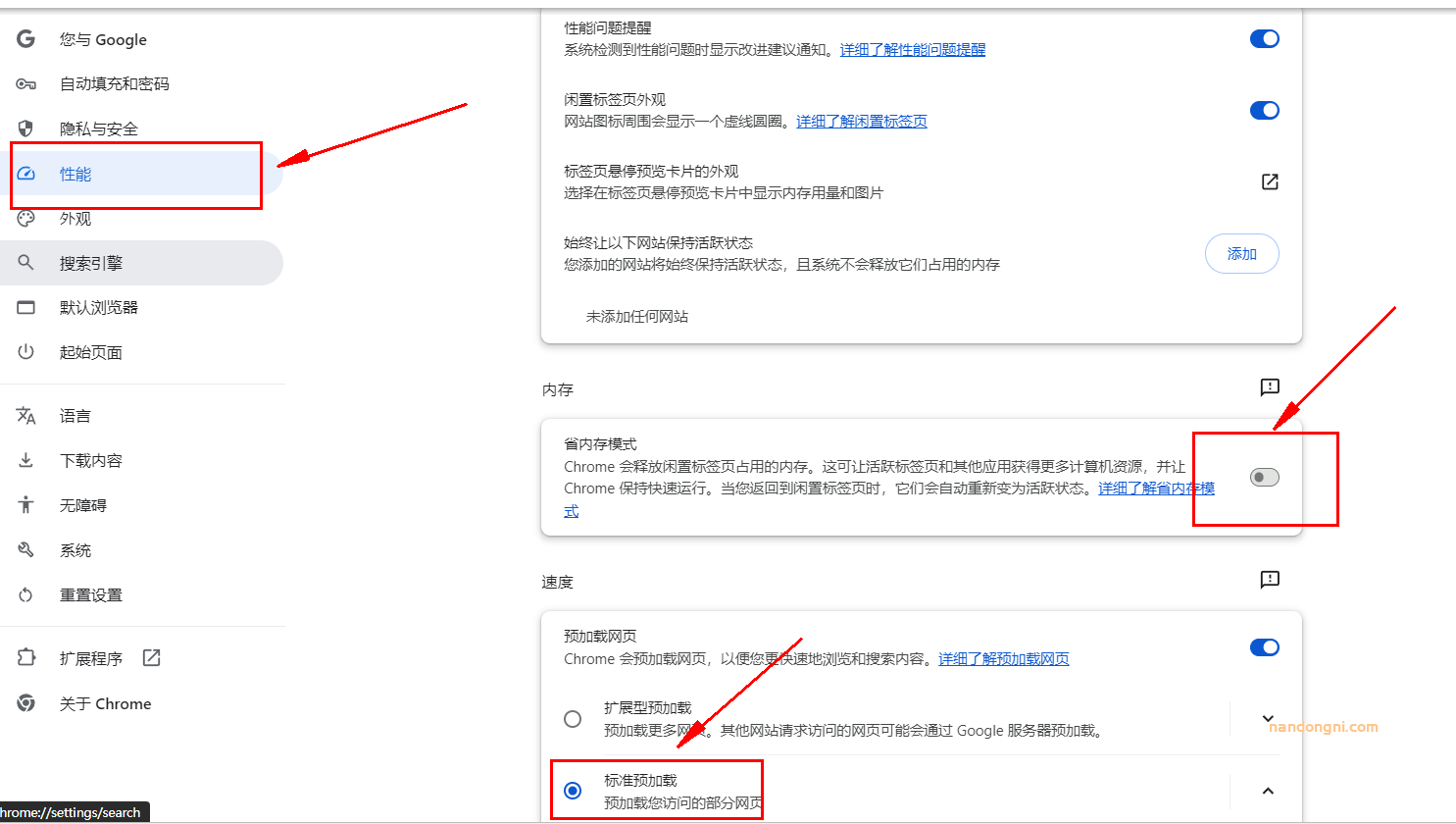
Task: Open 起始页面 settings section
Action: pyautogui.click(x=142, y=352)
